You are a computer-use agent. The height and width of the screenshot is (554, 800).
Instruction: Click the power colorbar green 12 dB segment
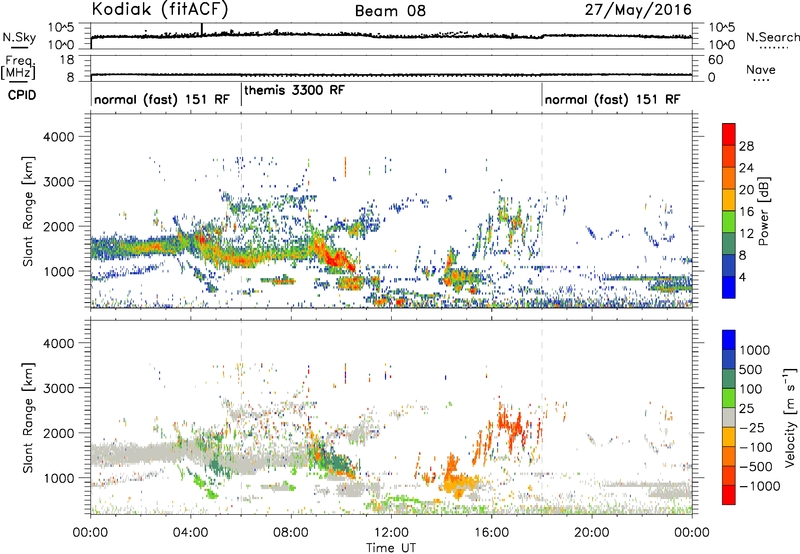tap(729, 222)
